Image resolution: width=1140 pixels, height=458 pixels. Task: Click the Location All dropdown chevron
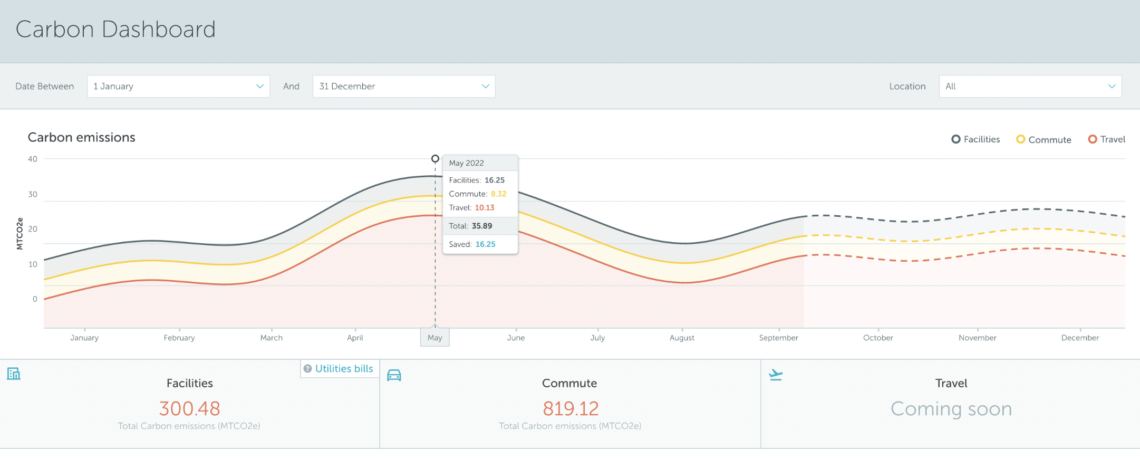(x=1112, y=87)
